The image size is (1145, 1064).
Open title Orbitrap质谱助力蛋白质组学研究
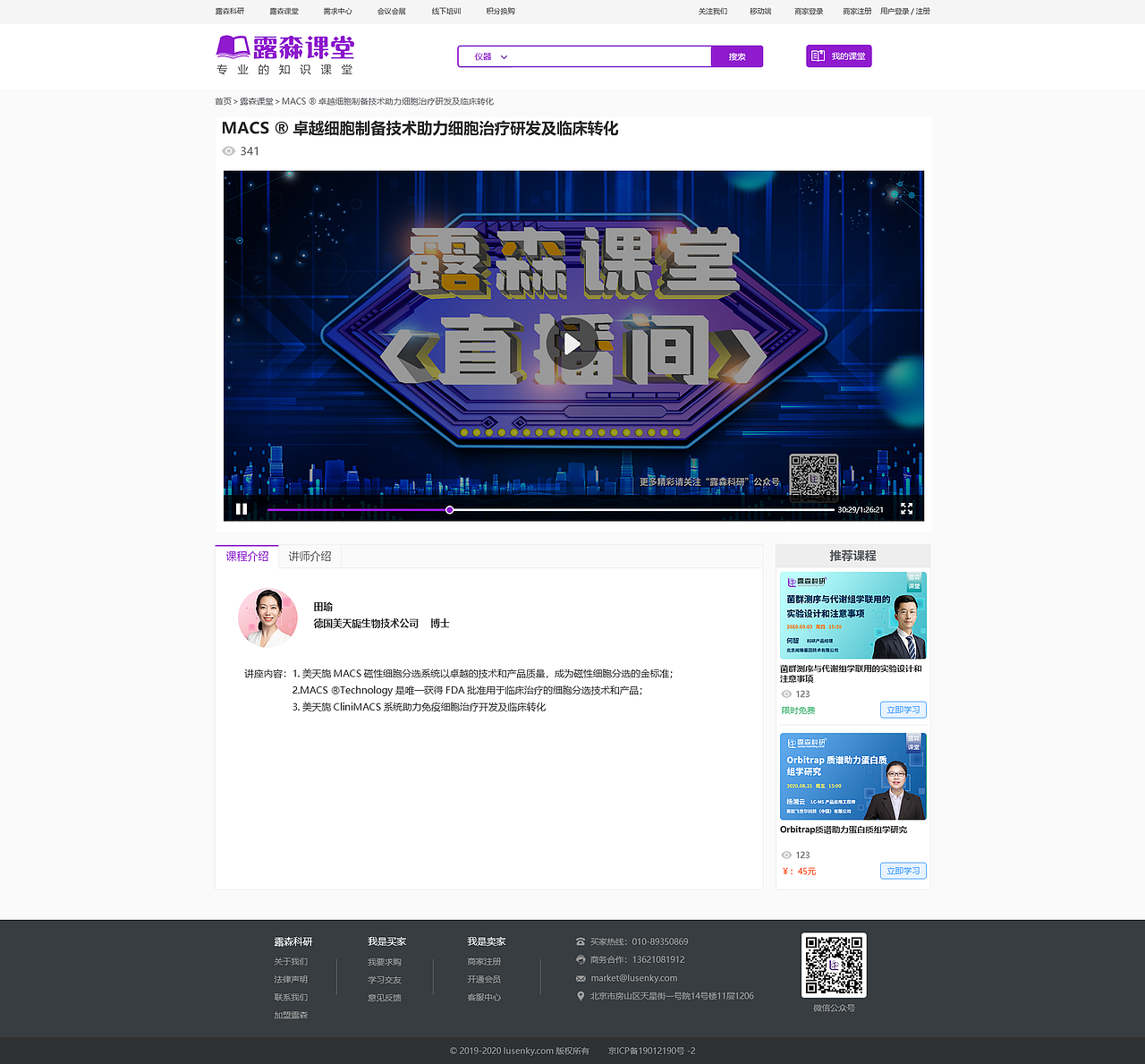(x=844, y=830)
